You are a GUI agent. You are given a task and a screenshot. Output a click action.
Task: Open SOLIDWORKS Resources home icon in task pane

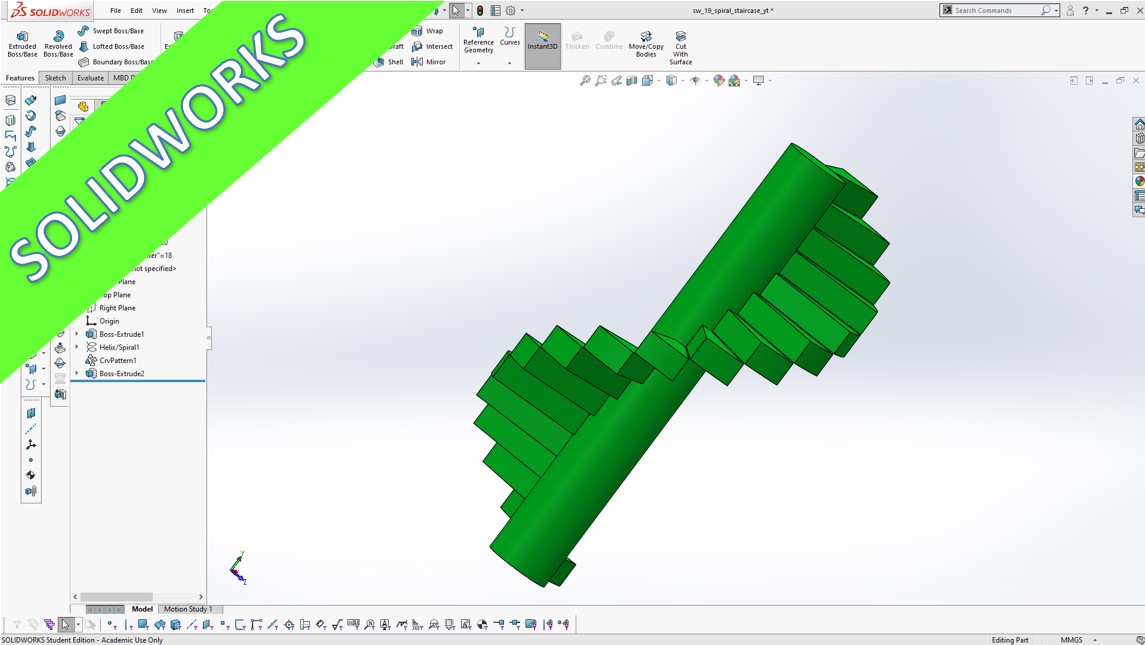(1139, 124)
